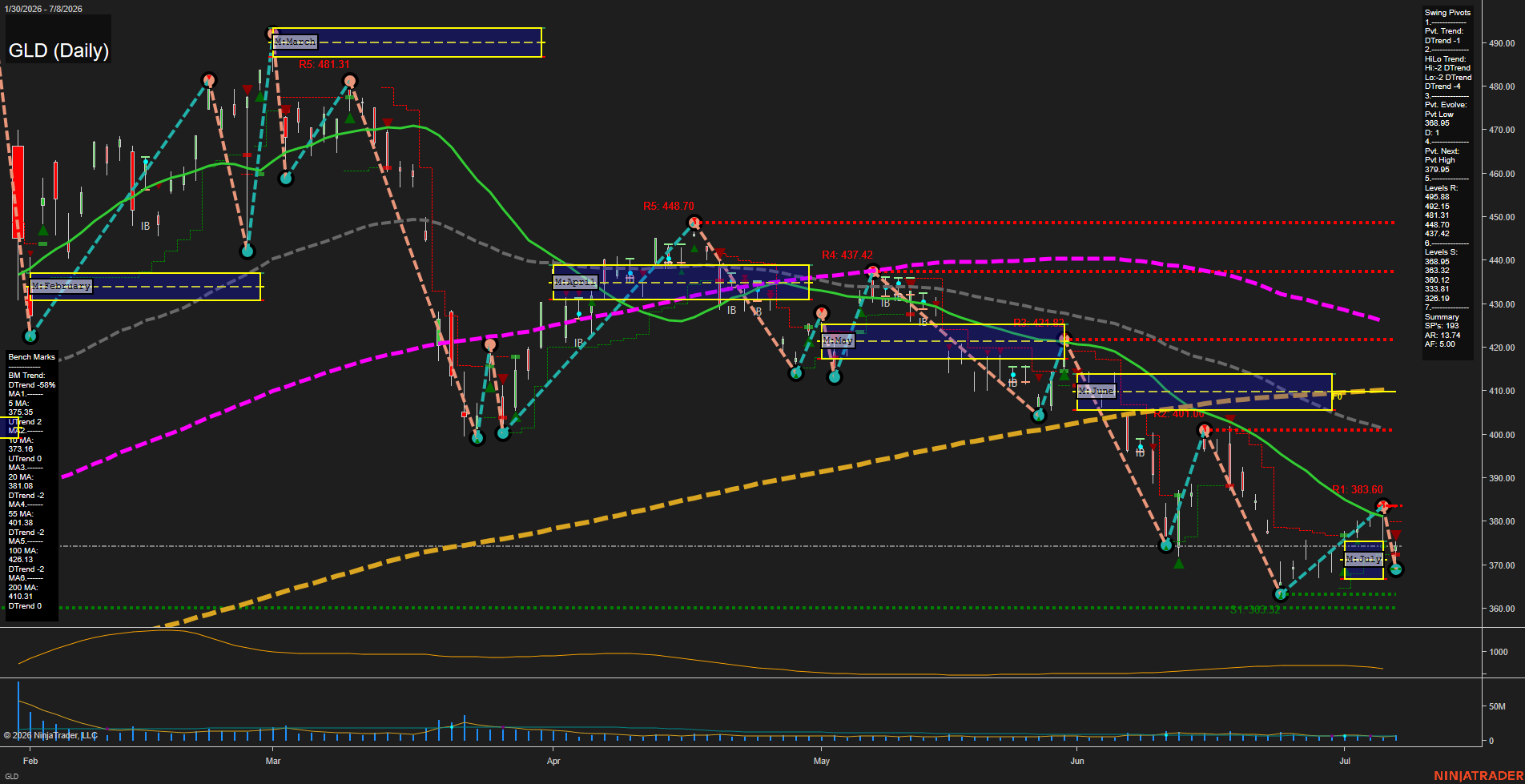Click the Swing Pivots panel heading
This screenshot has width=1525, height=784.
click(x=1447, y=13)
